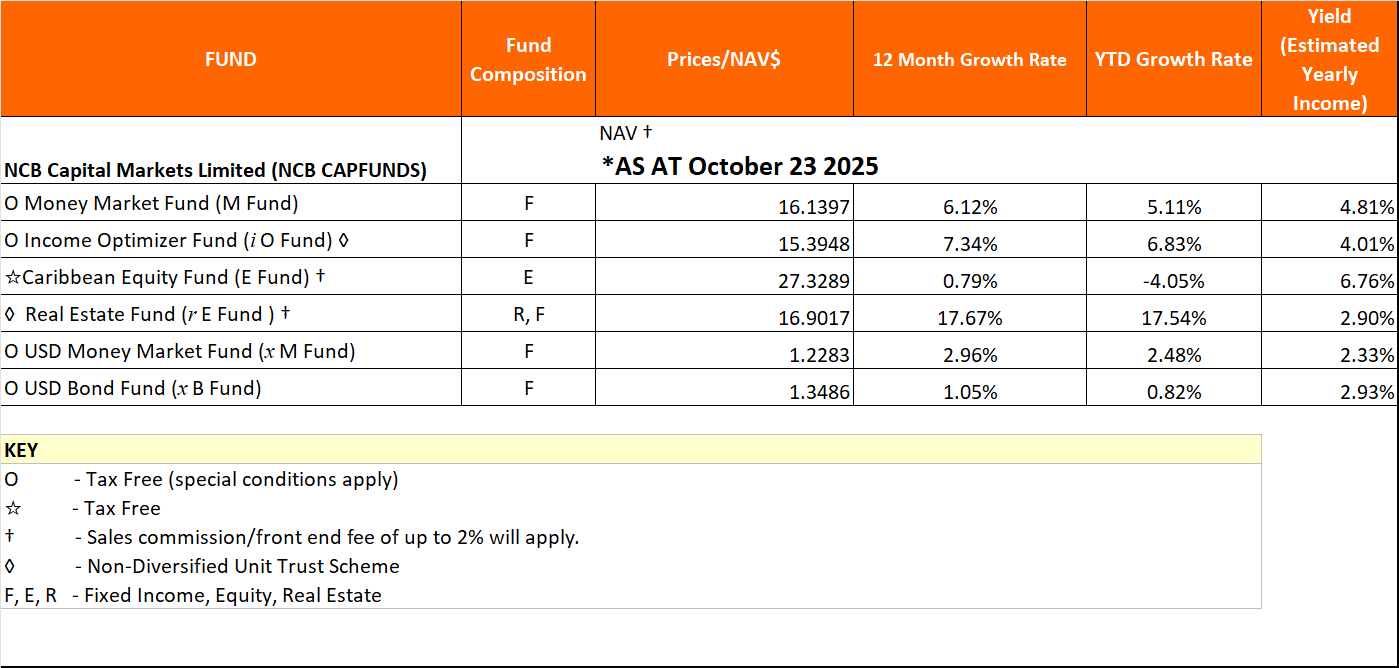1399x668 pixels.
Task: Click the YTD Growth Rate header
Action: pyautogui.click(x=1173, y=59)
